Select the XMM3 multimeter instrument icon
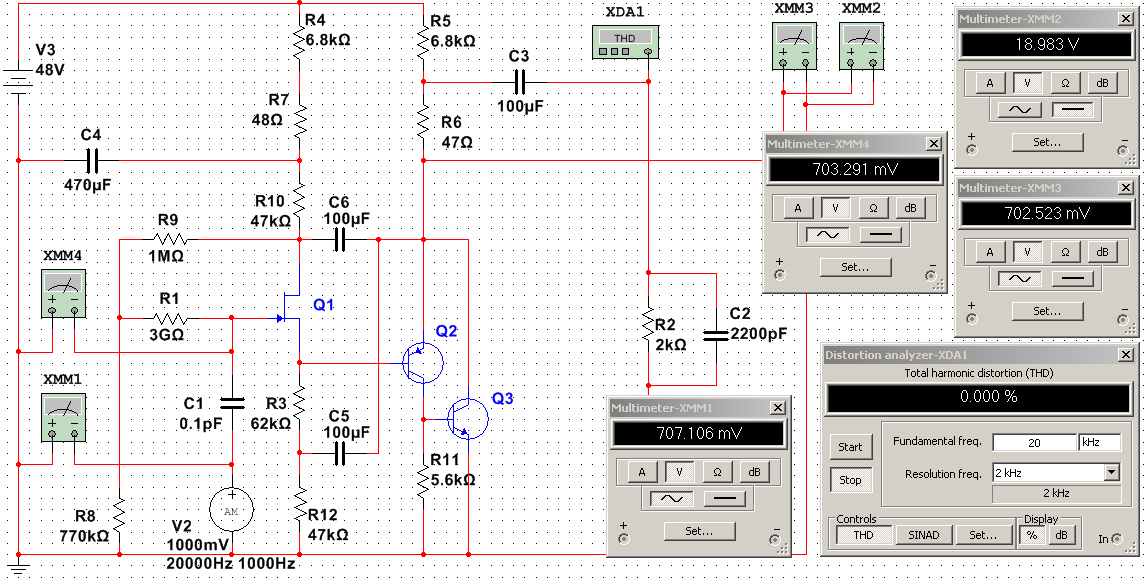Image resolution: width=1146 pixels, height=578 pixels. click(x=794, y=45)
